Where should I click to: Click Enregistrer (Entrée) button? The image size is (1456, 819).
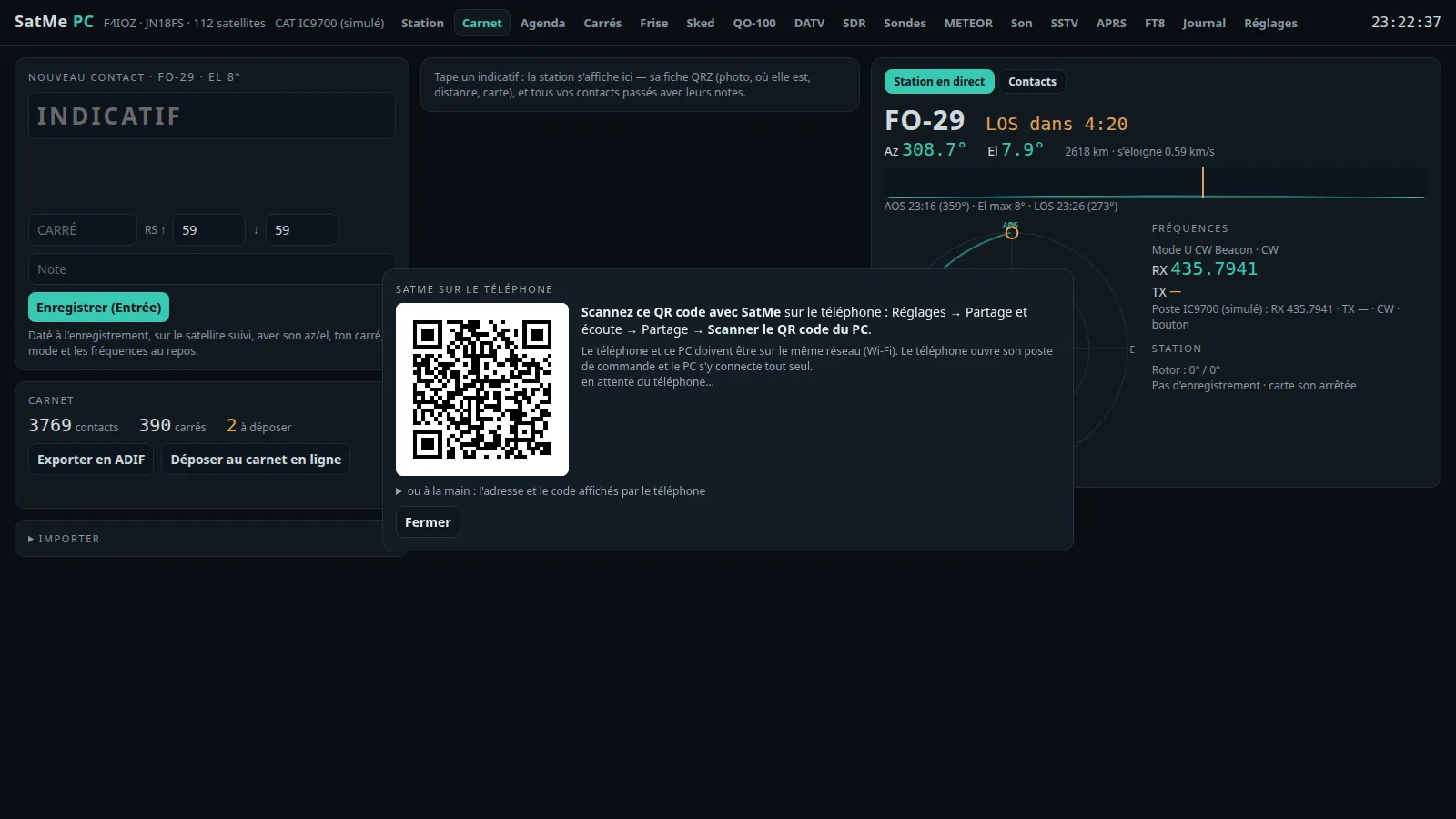click(x=98, y=308)
